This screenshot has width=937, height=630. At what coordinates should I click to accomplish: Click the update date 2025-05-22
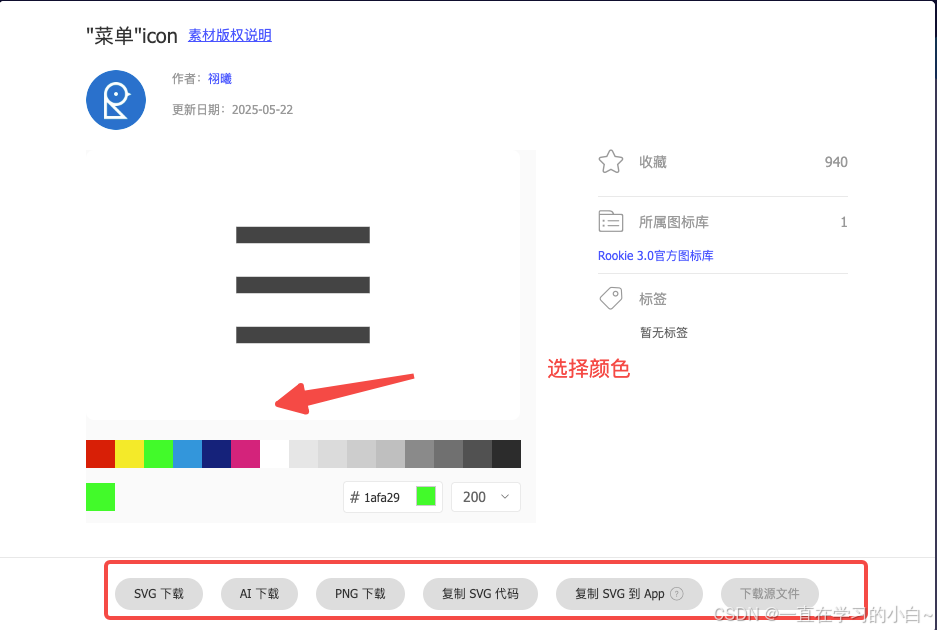pyautogui.click(x=262, y=109)
